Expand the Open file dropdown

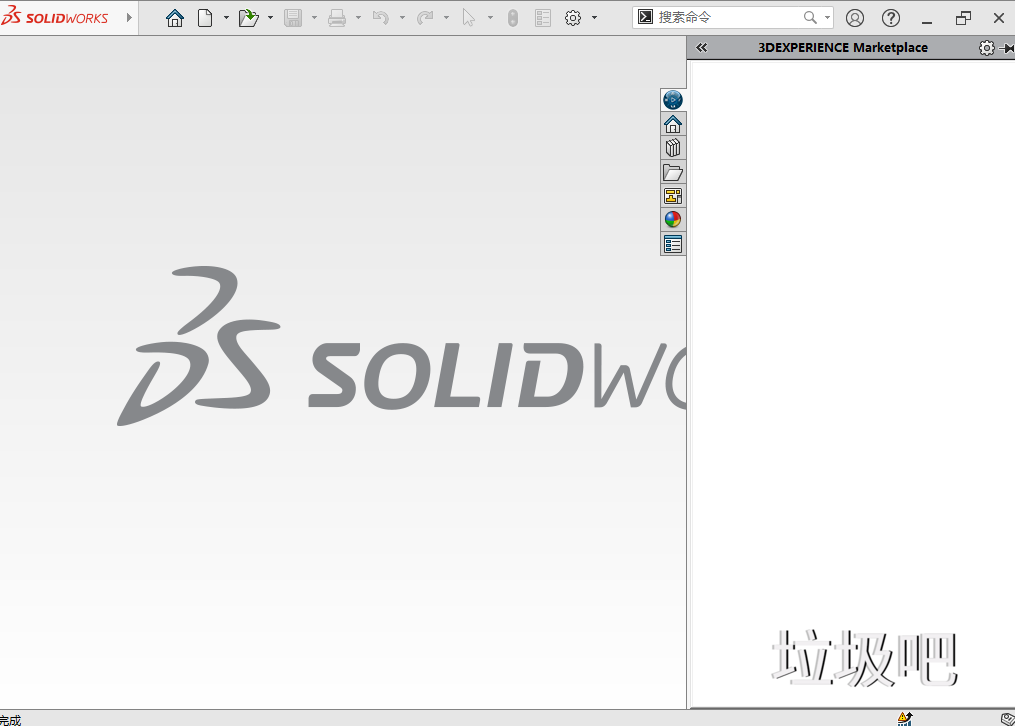pos(269,17)
